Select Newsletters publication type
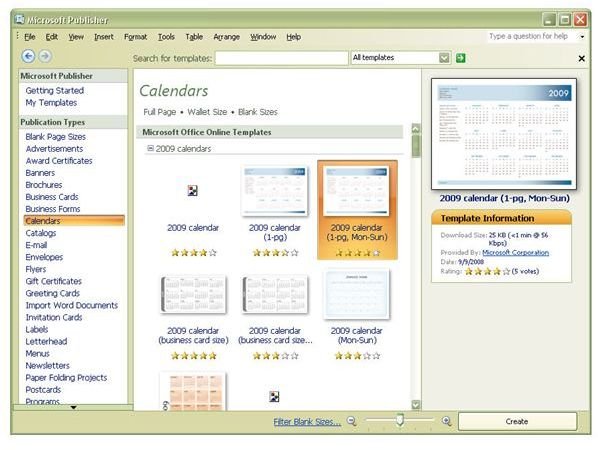 47,365
